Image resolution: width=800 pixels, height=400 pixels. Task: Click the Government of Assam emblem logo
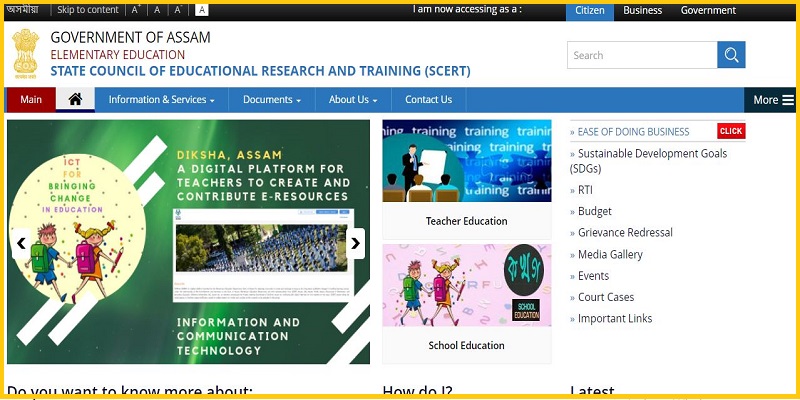[x=26, y=54]
